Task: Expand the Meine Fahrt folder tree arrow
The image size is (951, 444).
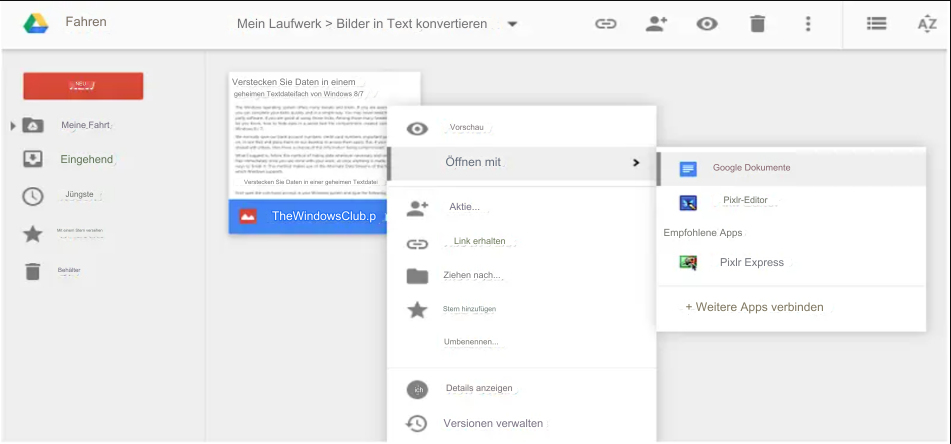Action: tap(13, 126)
